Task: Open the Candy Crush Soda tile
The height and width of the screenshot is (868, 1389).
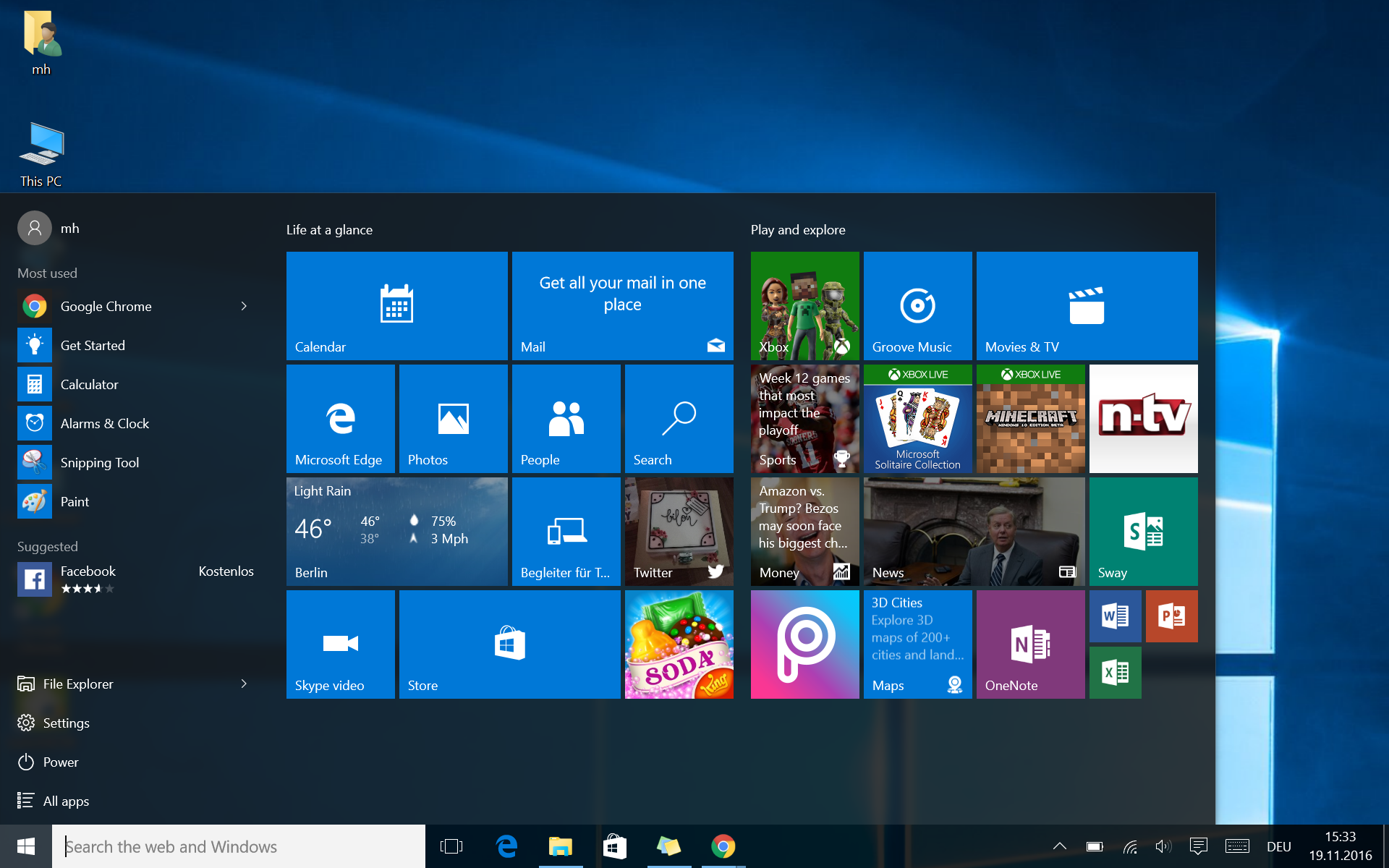Action: [x=679, y=644]
